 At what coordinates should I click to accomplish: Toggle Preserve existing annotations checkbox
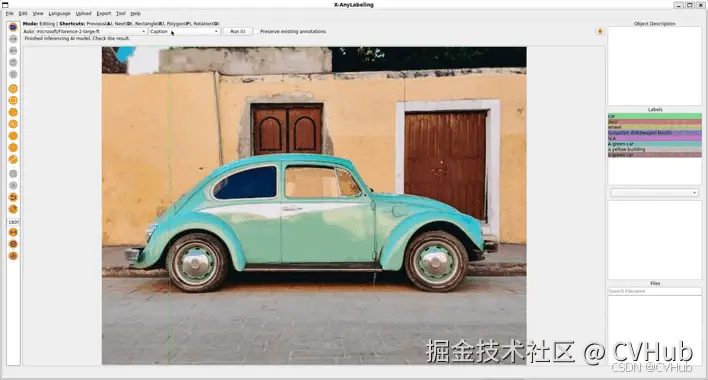coord(256,32)
